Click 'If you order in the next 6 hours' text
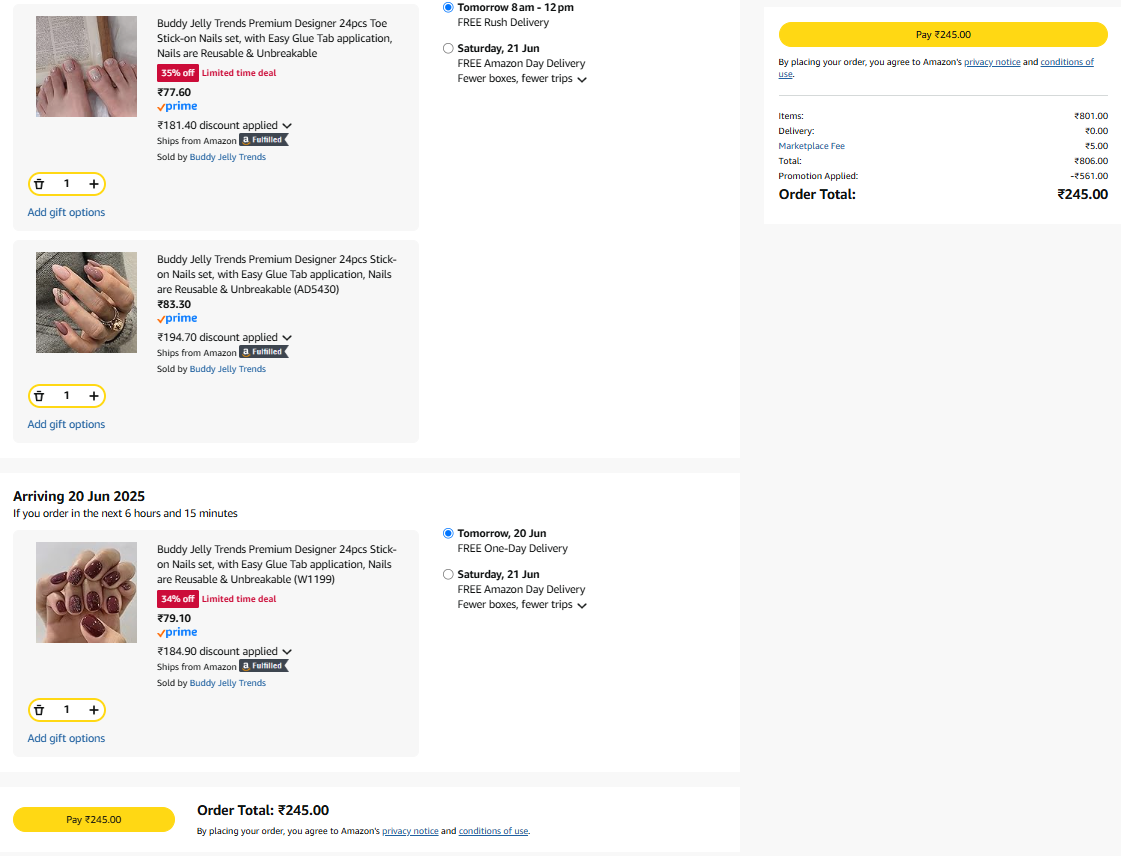This screenshot has width=1121, height=856. (x=125, y=513)
